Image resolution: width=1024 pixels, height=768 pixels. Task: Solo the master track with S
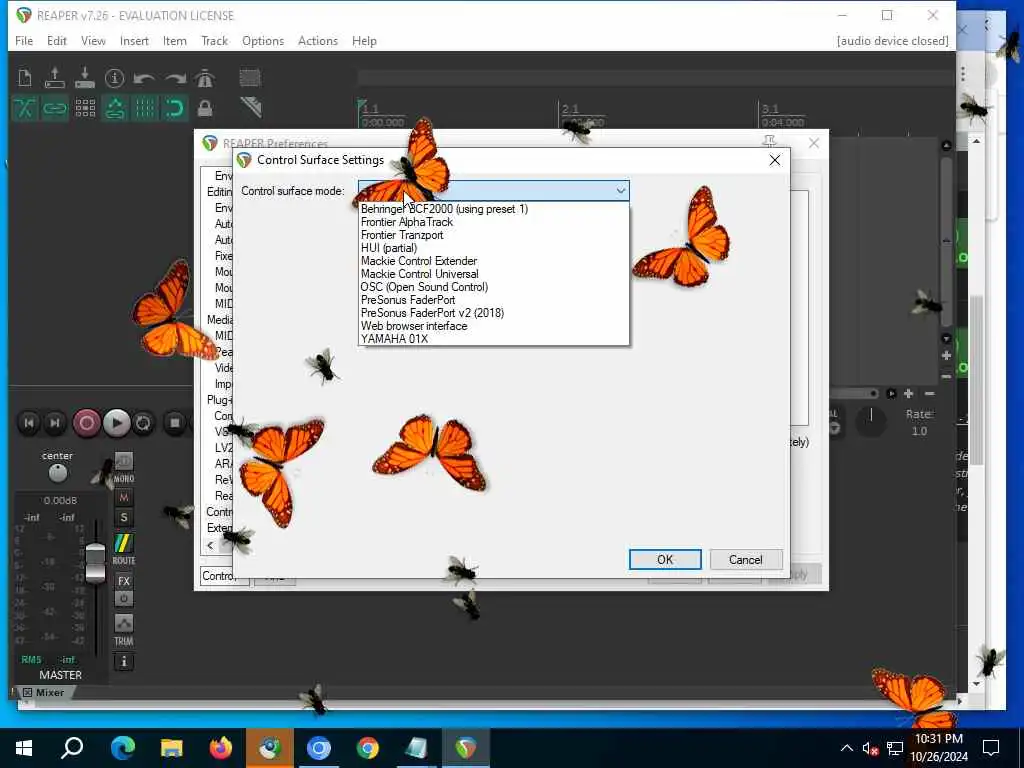(x=124, y=518)
